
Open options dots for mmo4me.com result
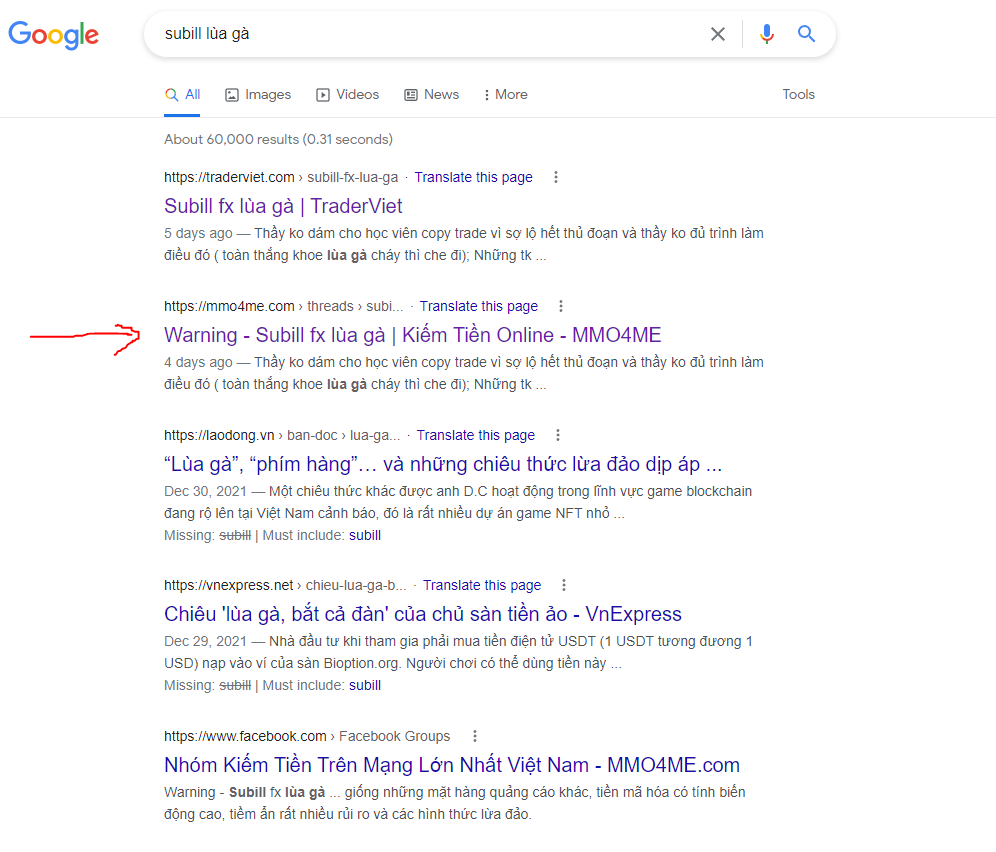point(561,306)
